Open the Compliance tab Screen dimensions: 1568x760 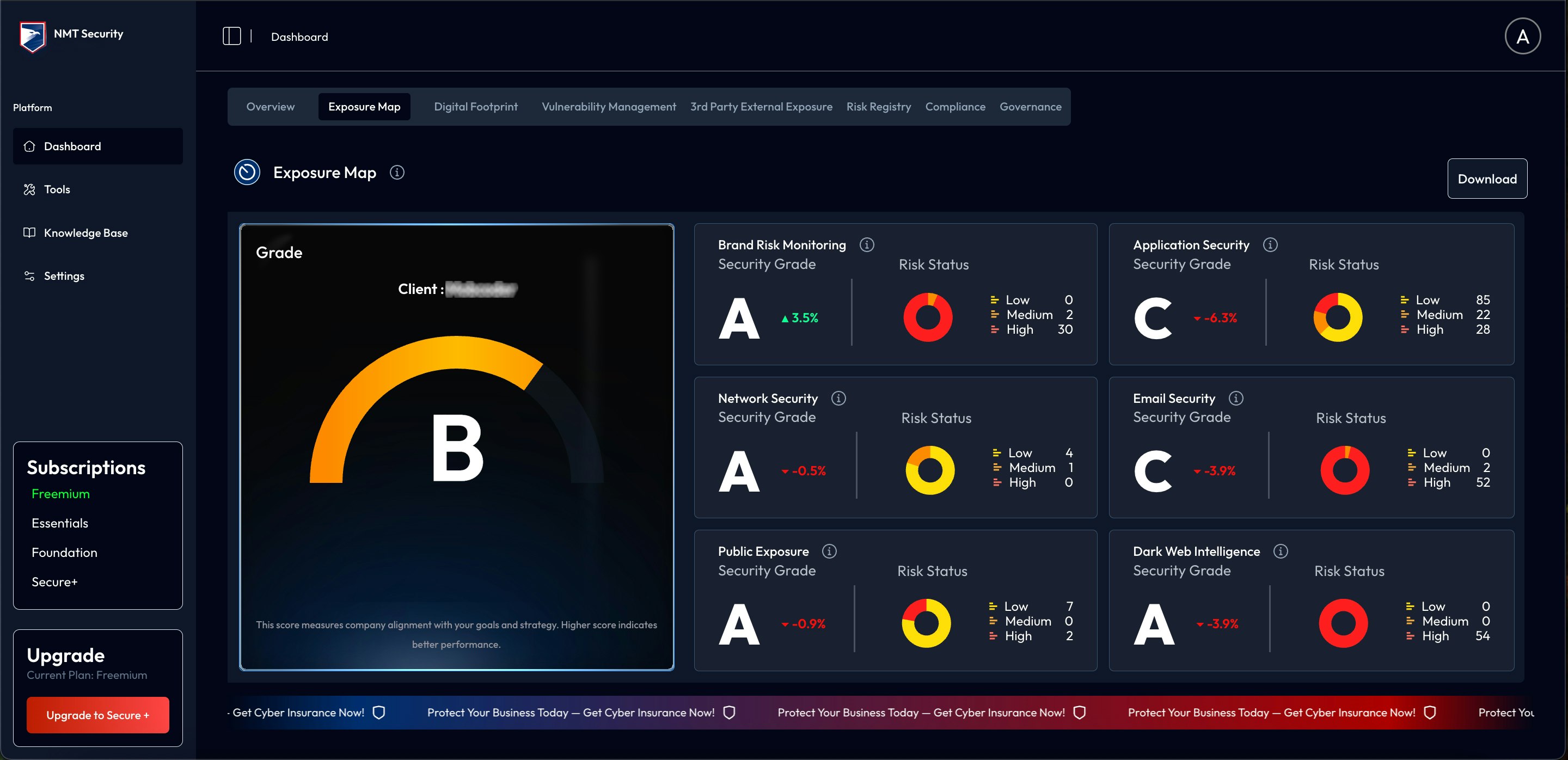[x=955, y=107]
